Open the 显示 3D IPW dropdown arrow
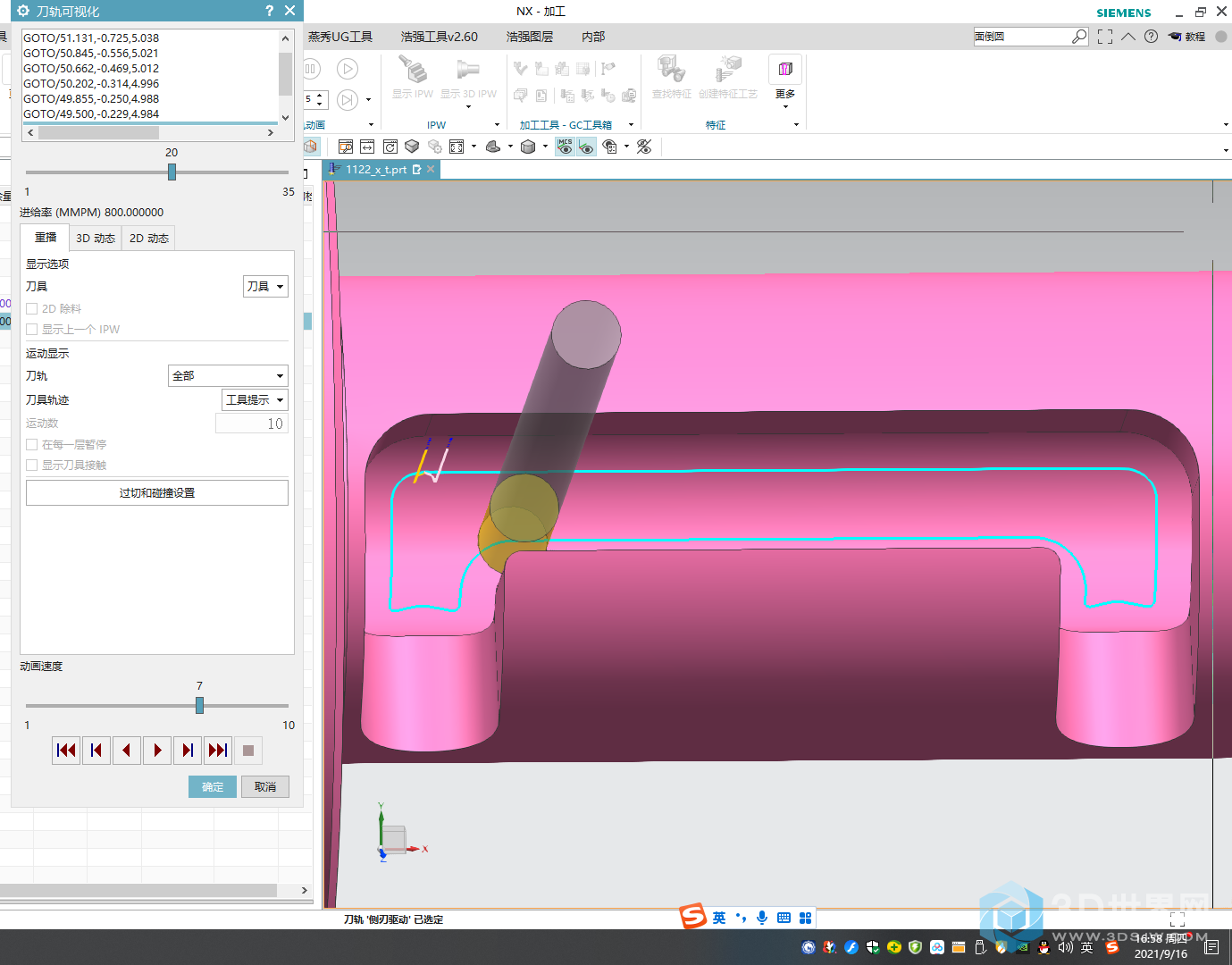Image resolution: width=1232 pixels, height=965 pixels. click(468, 107)
